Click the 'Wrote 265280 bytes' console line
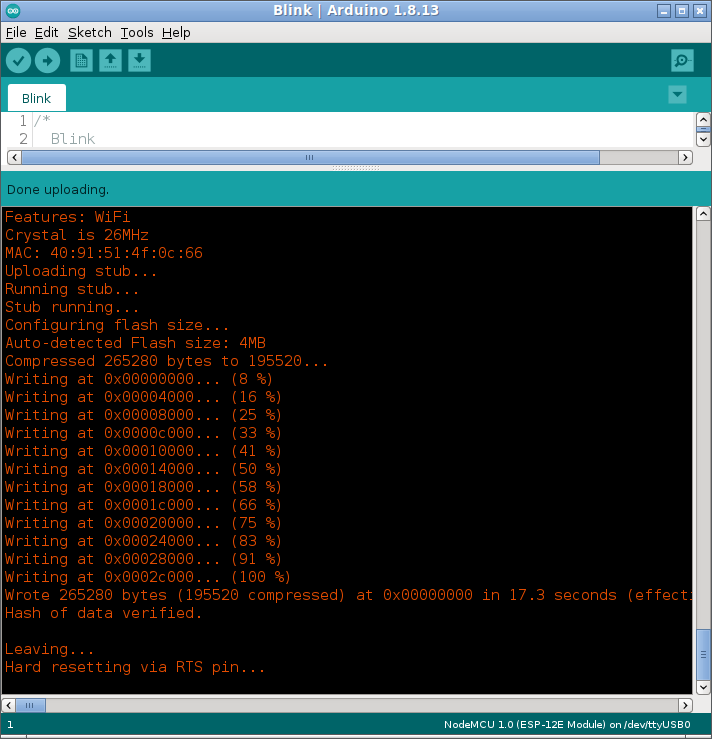Viewport: 712px width, 739px height. click(348, 595)
